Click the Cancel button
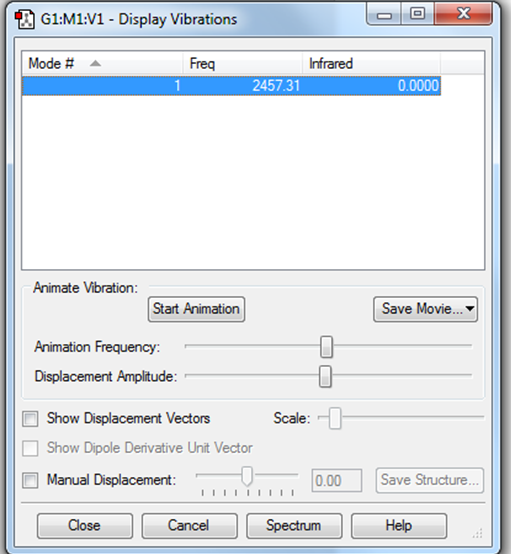The image size is (511, 554). click(189, 526)
